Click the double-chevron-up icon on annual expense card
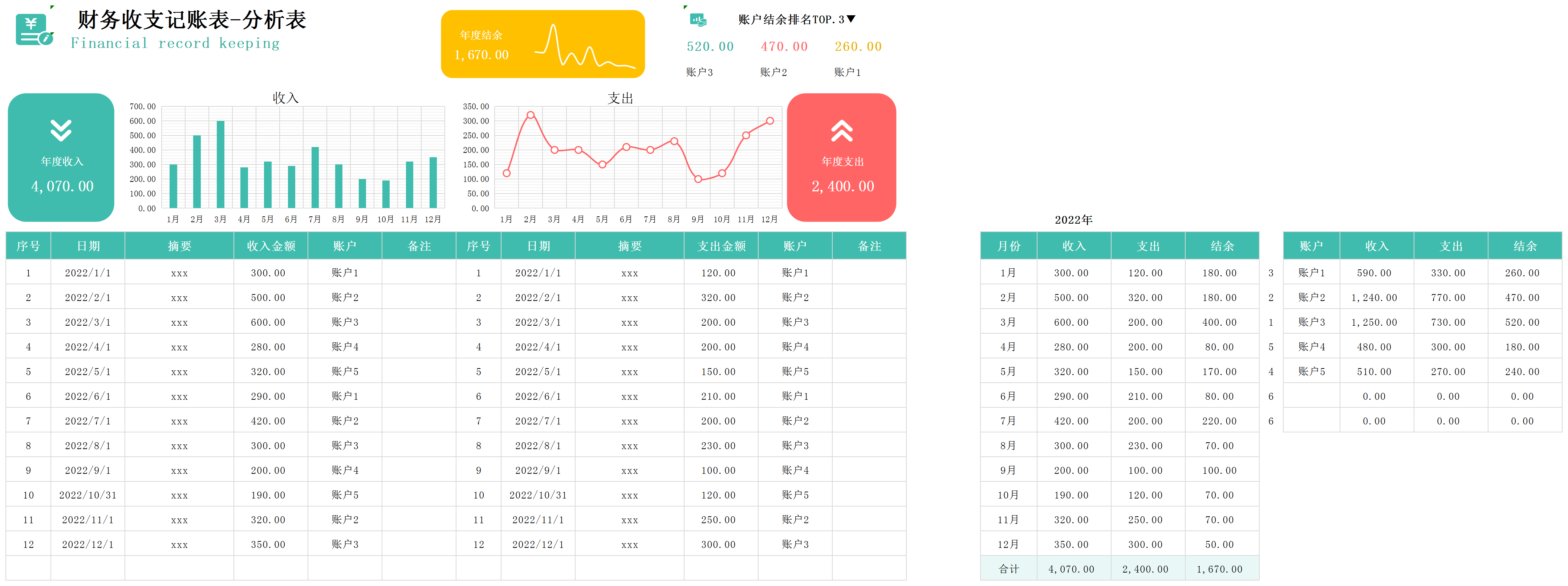1568x586 pixels. click(x=842, y=130)
